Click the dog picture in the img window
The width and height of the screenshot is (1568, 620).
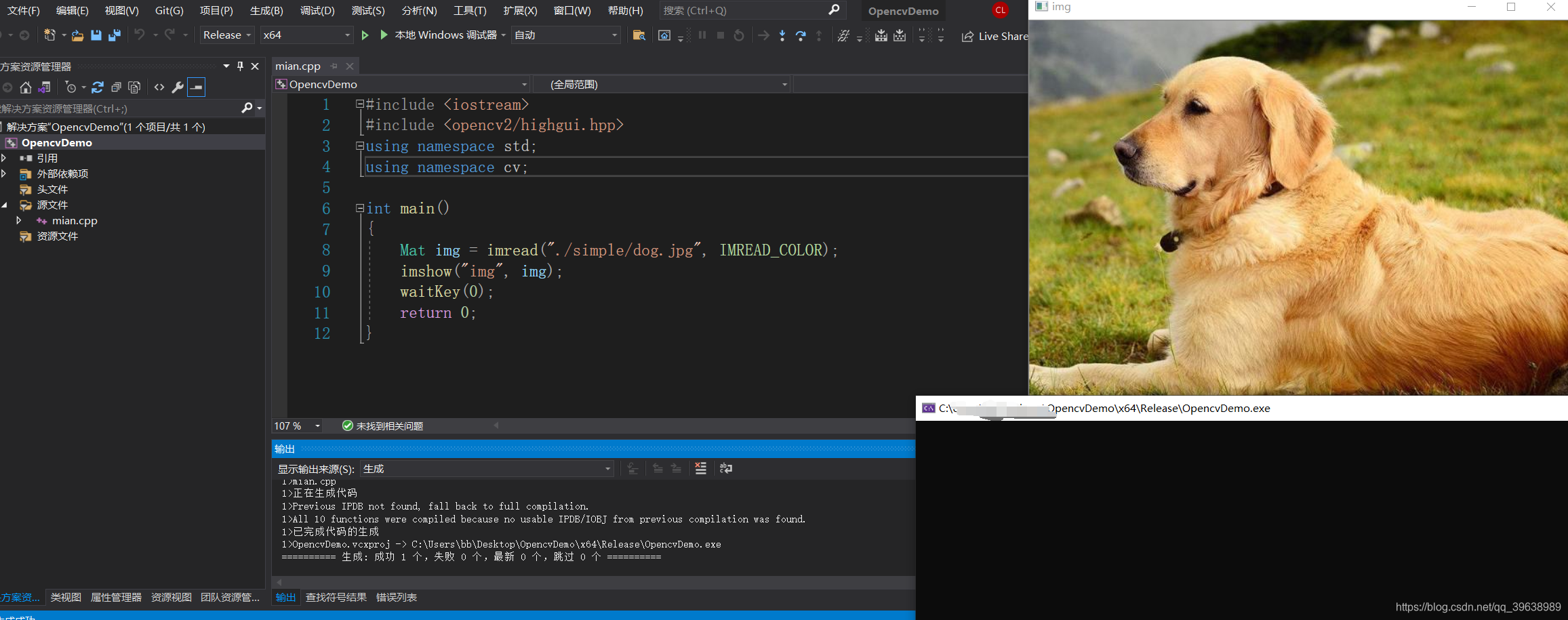[1298, 207]
